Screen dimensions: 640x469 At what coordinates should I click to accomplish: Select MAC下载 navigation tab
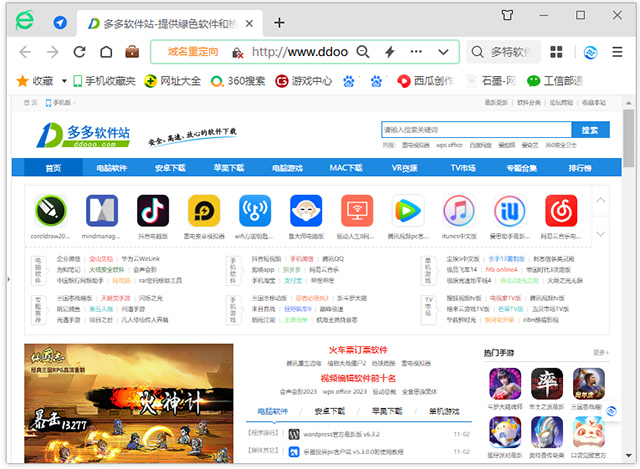[x=346, y=168]
